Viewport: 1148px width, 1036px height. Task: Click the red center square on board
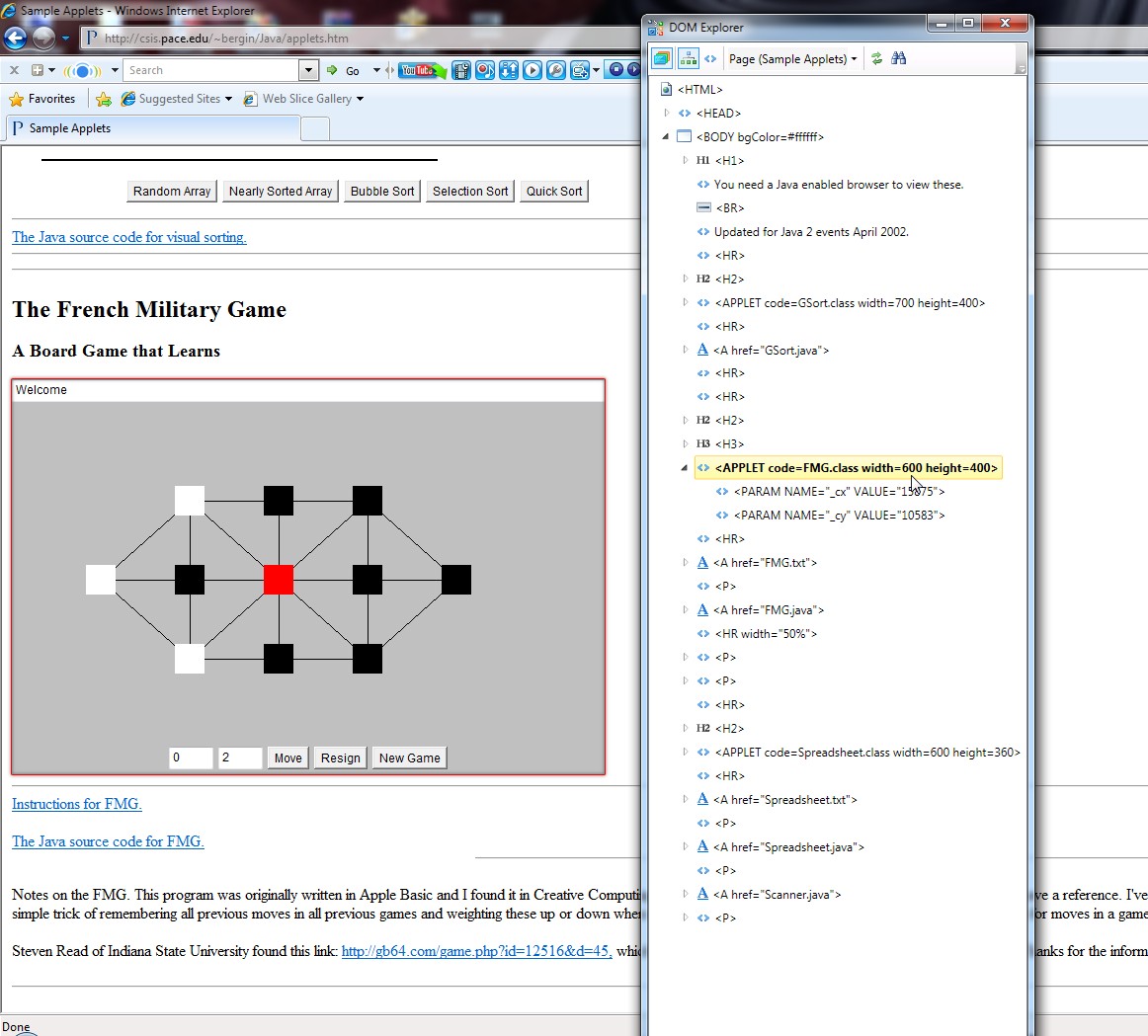pyautogui.click(x=279, y=580)
